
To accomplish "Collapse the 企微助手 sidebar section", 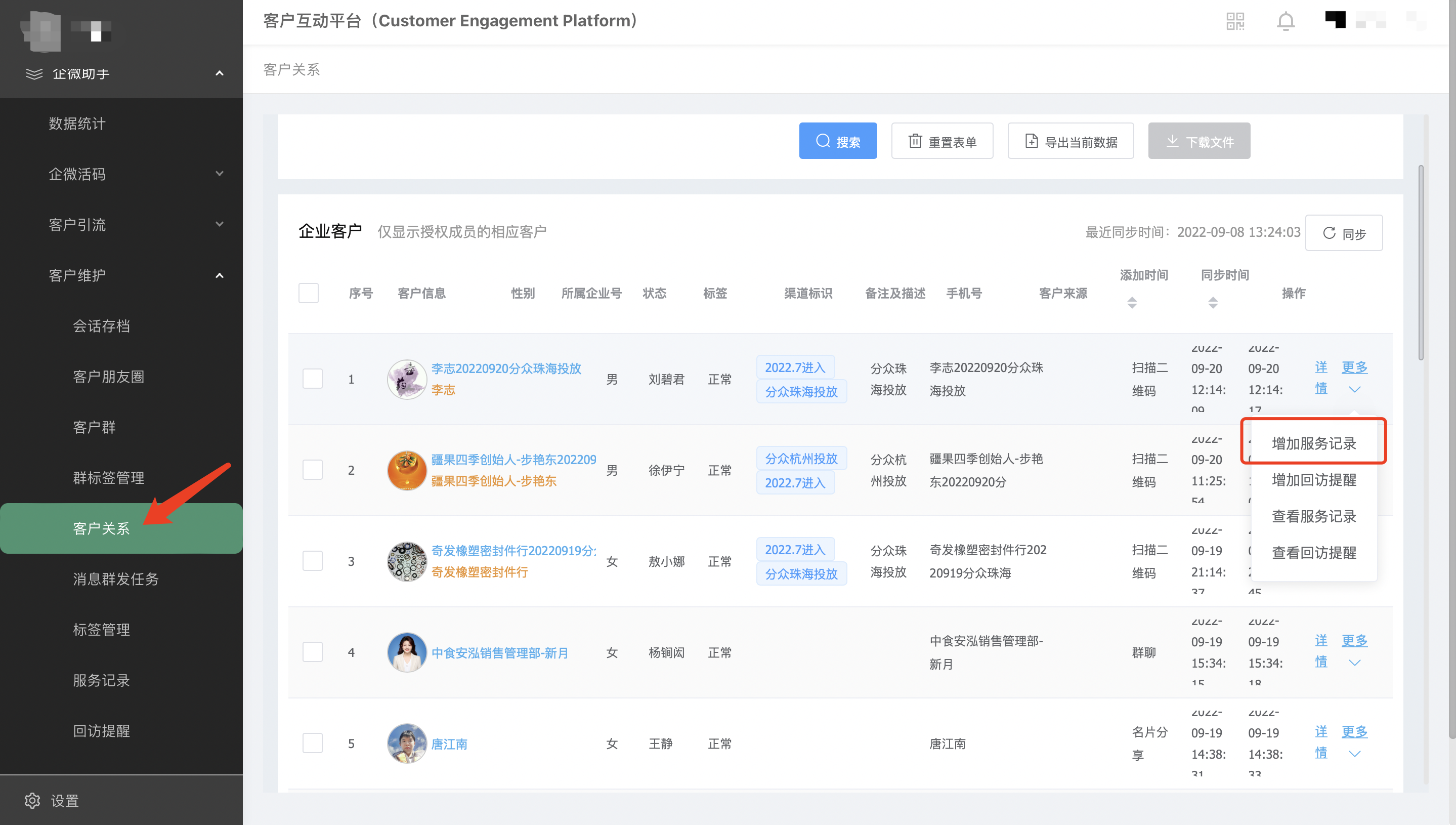I will coord(220,73).
